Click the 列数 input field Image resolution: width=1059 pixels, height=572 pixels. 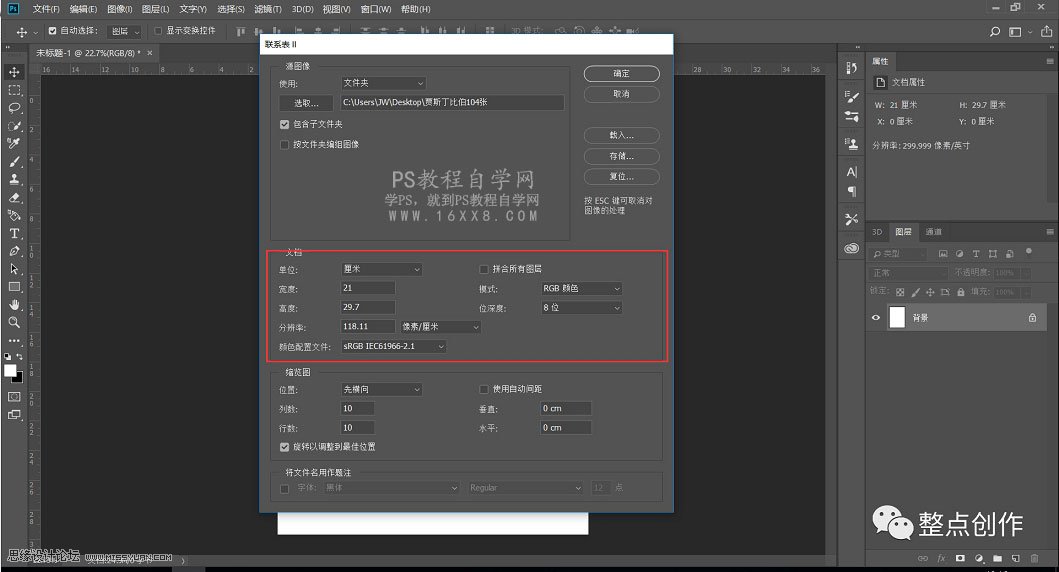point(358,409)
